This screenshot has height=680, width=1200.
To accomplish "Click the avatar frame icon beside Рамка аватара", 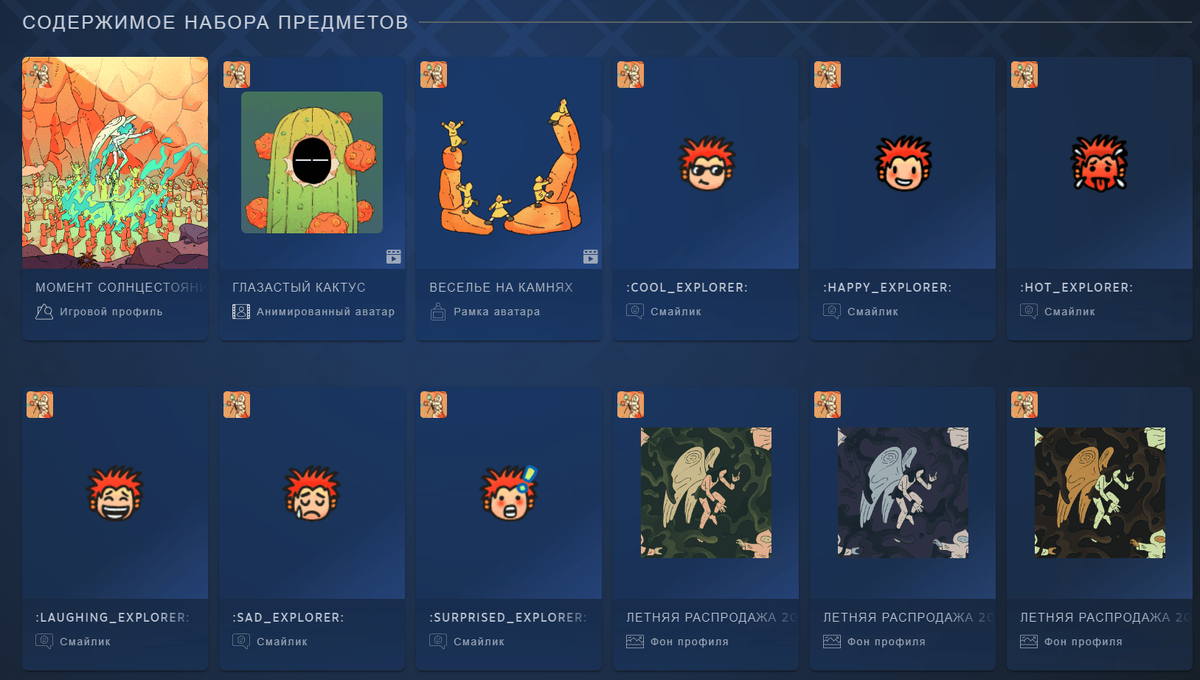I will point(438,312).
